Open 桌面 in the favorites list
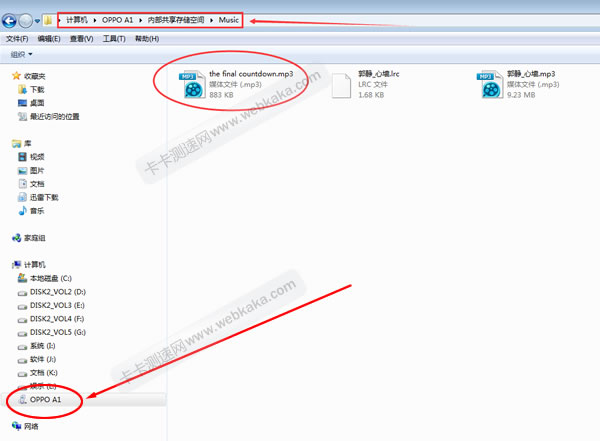 [23, 103]
